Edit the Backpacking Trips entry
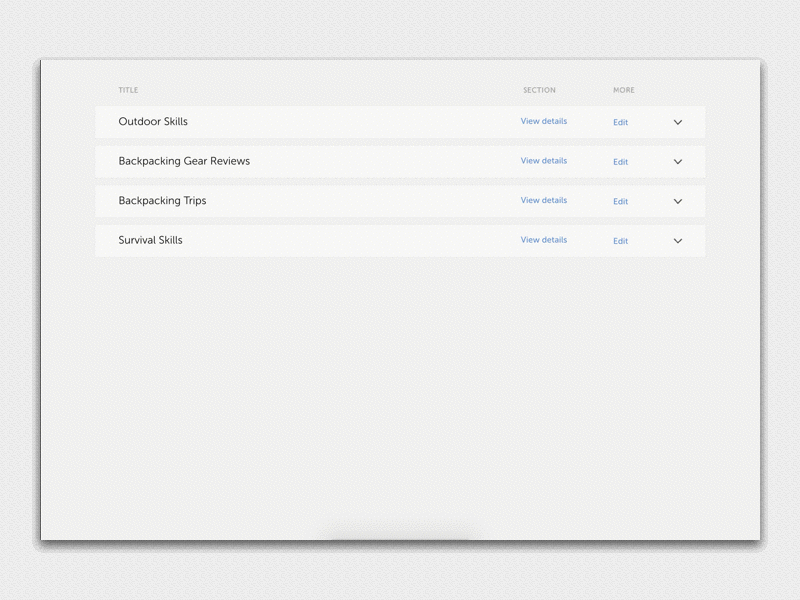 620,201
